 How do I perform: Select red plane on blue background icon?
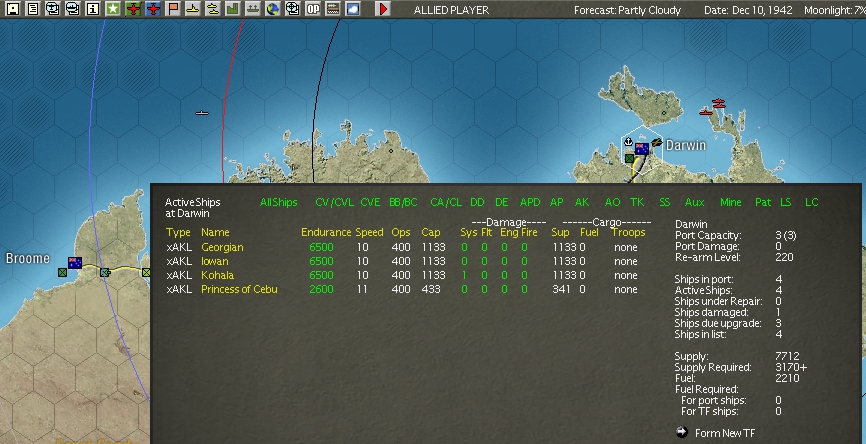(153, 8)
